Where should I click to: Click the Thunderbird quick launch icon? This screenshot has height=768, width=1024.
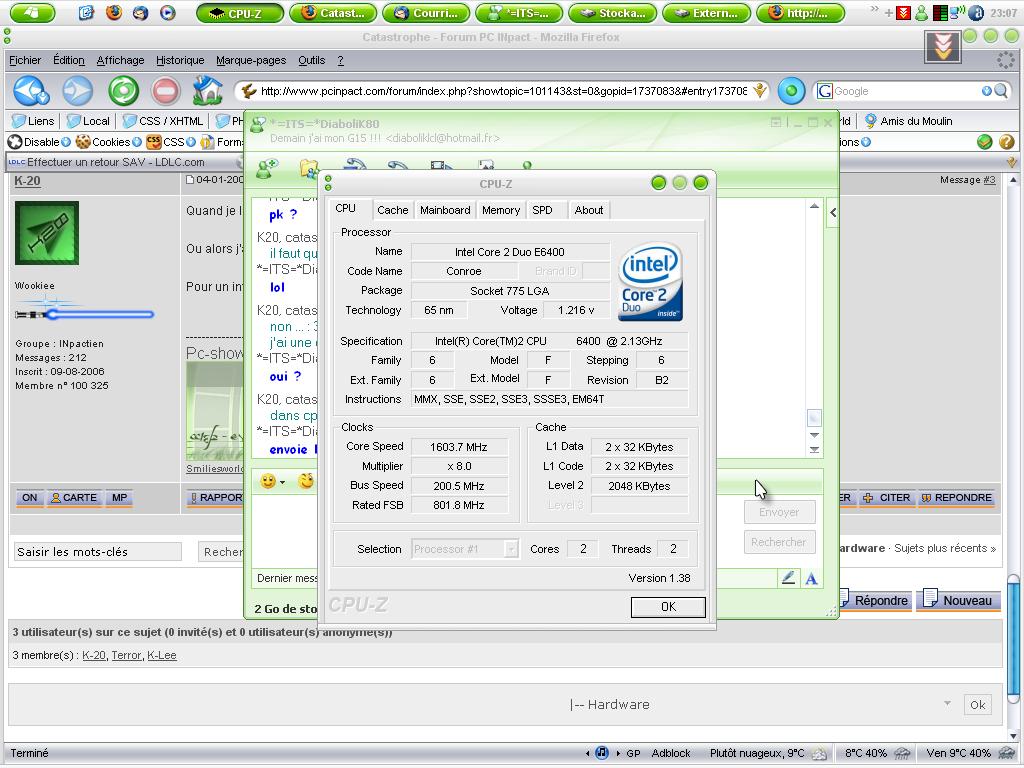[140, 12]
